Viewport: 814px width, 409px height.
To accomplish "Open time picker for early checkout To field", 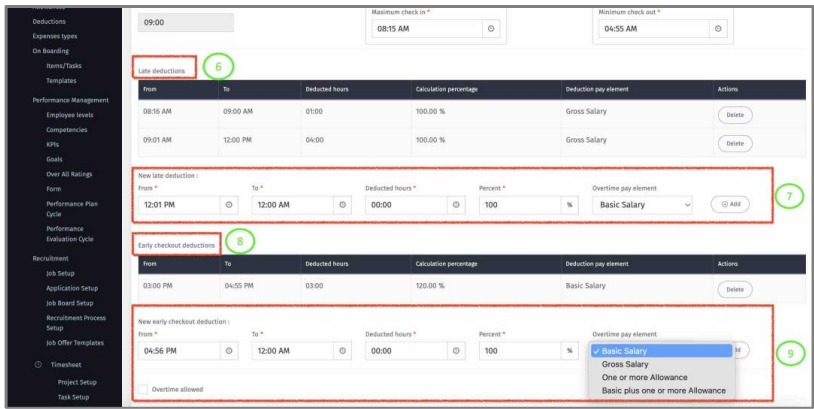I will 343,351.
